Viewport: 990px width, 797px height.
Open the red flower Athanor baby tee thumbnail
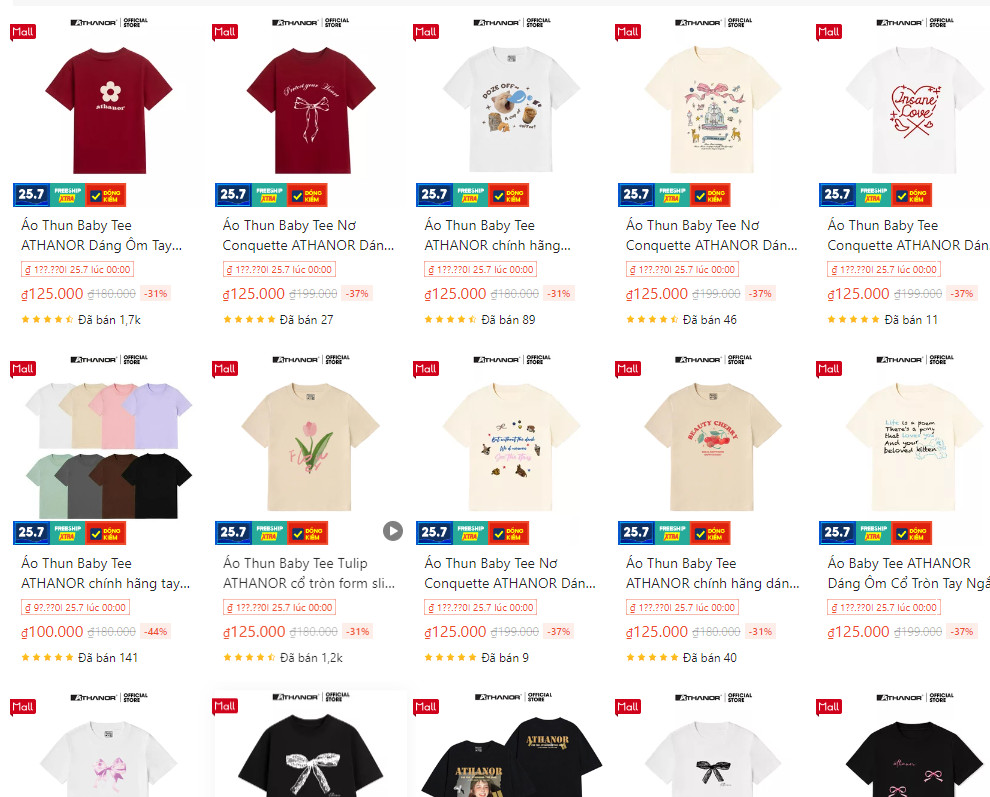[x=109, y=111]
